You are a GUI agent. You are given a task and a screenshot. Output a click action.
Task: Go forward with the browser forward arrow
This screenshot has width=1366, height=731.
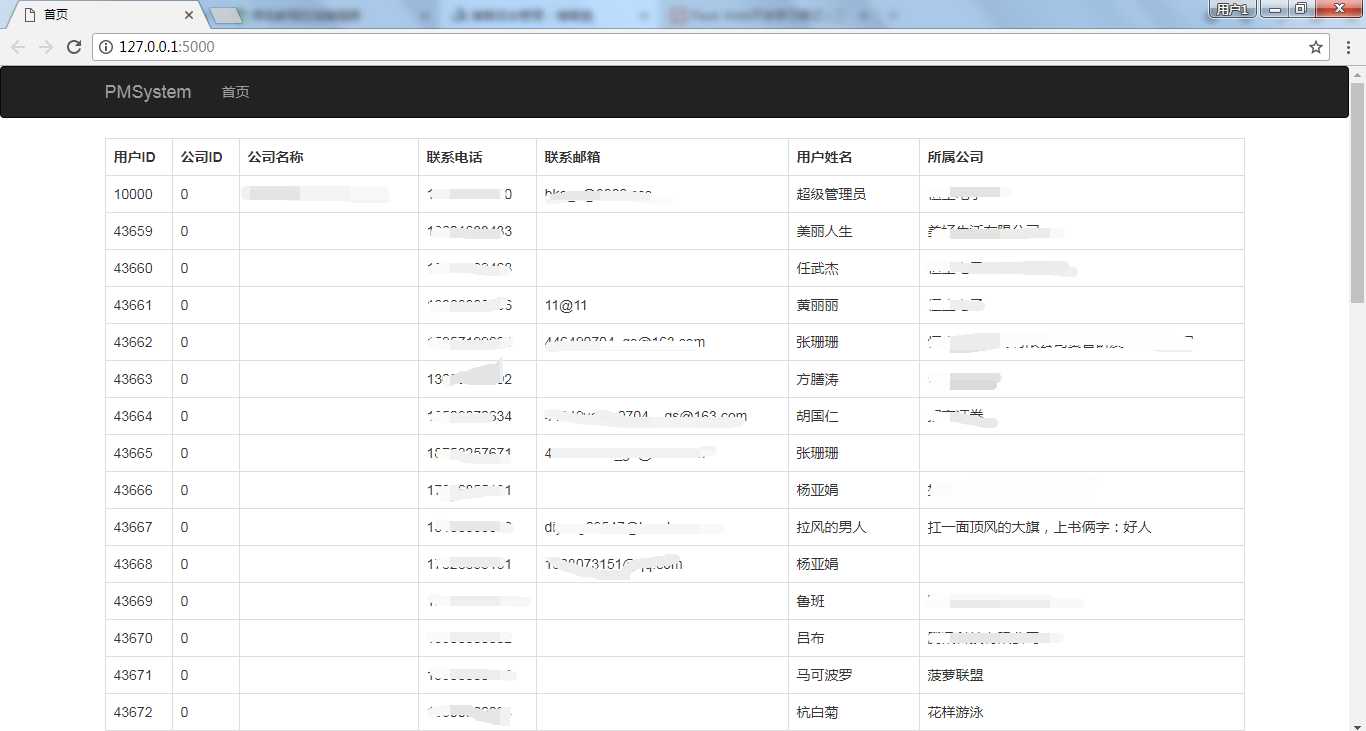(46, 47)
